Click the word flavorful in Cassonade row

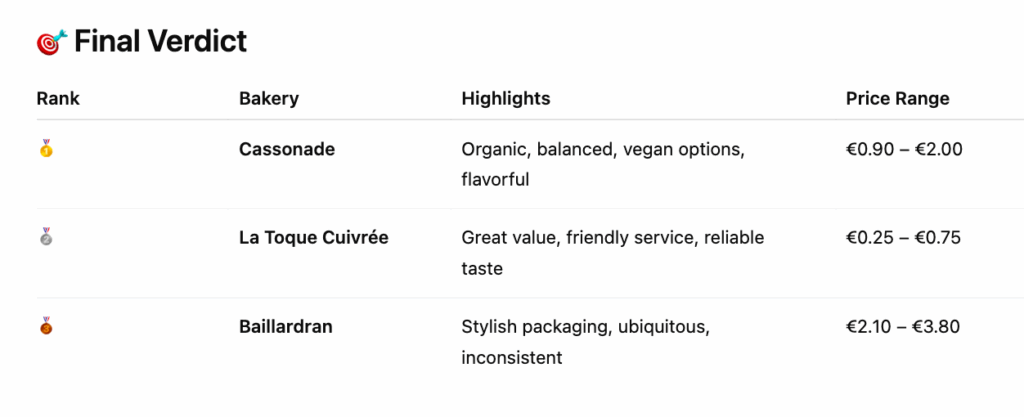(x=495, y=179)
